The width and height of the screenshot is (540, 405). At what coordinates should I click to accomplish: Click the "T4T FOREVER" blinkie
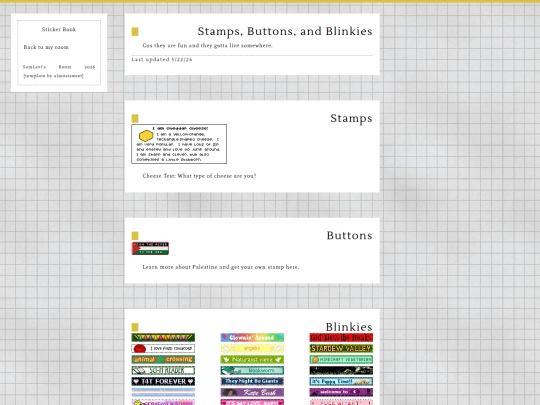point(163,382)
